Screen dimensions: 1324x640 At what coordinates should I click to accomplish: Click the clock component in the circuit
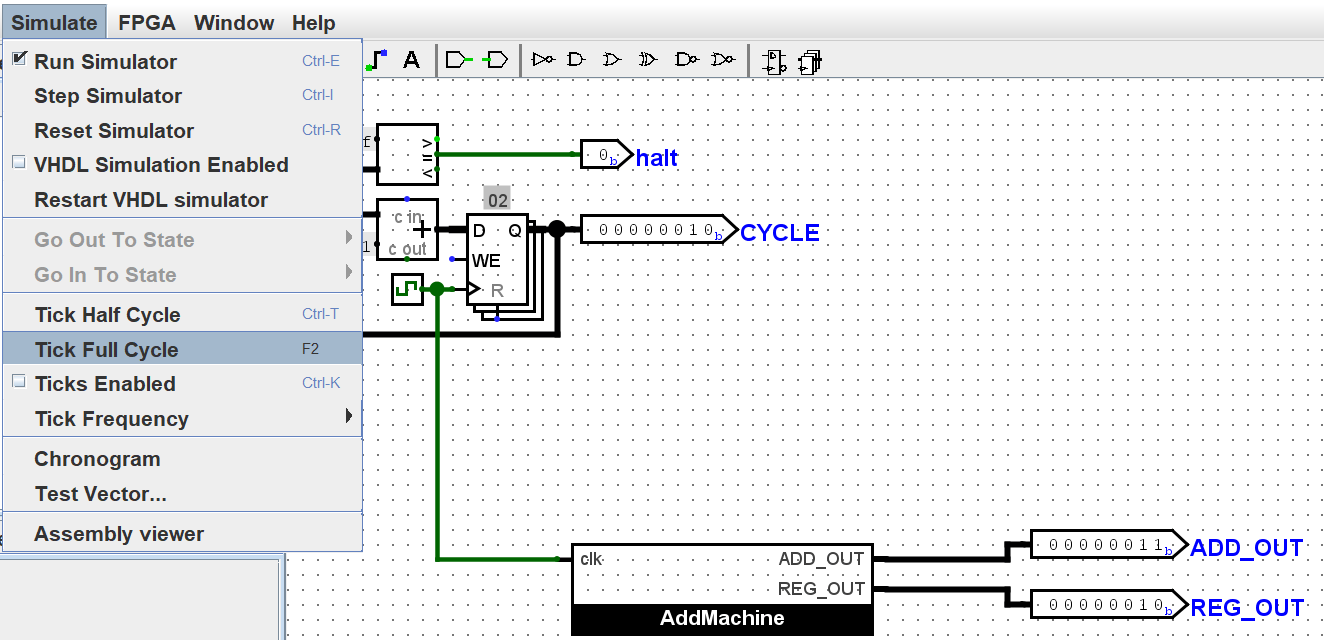(x=407, y=290)
